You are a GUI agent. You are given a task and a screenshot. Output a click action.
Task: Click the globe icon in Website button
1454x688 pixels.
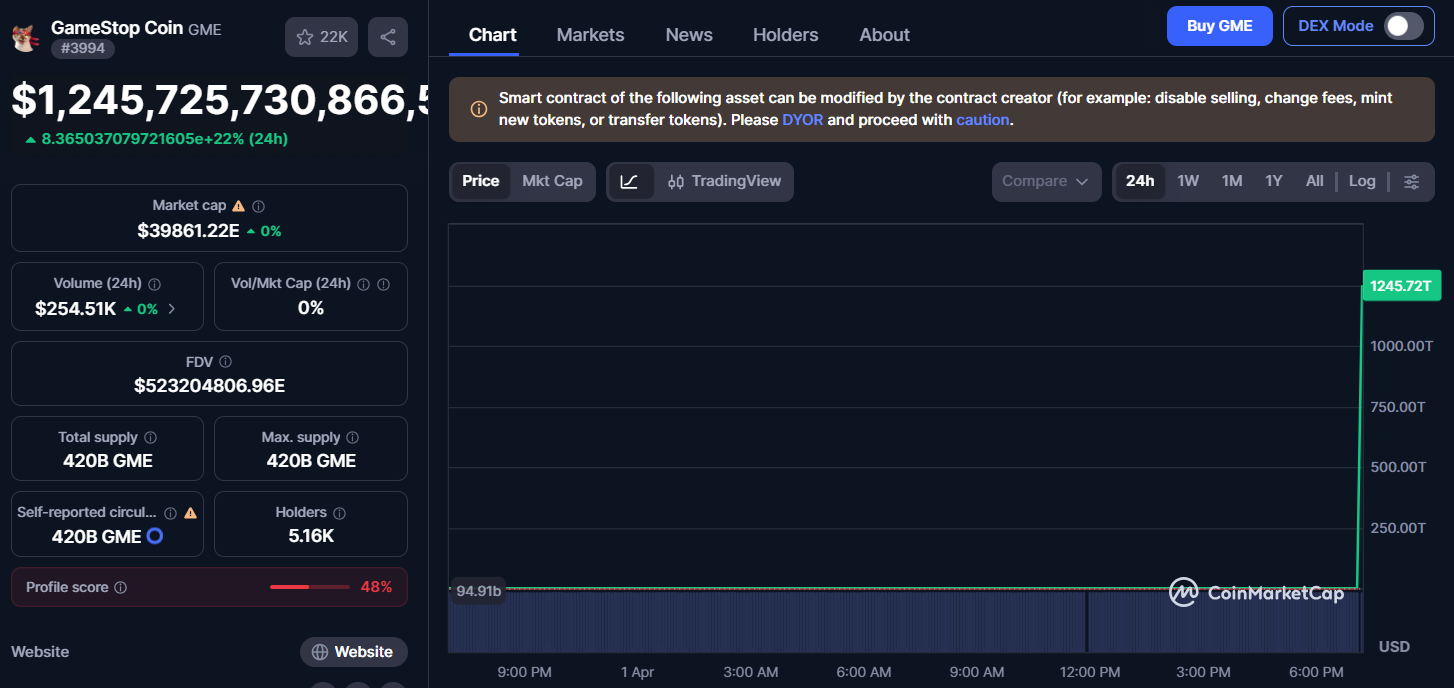(320, 652)
